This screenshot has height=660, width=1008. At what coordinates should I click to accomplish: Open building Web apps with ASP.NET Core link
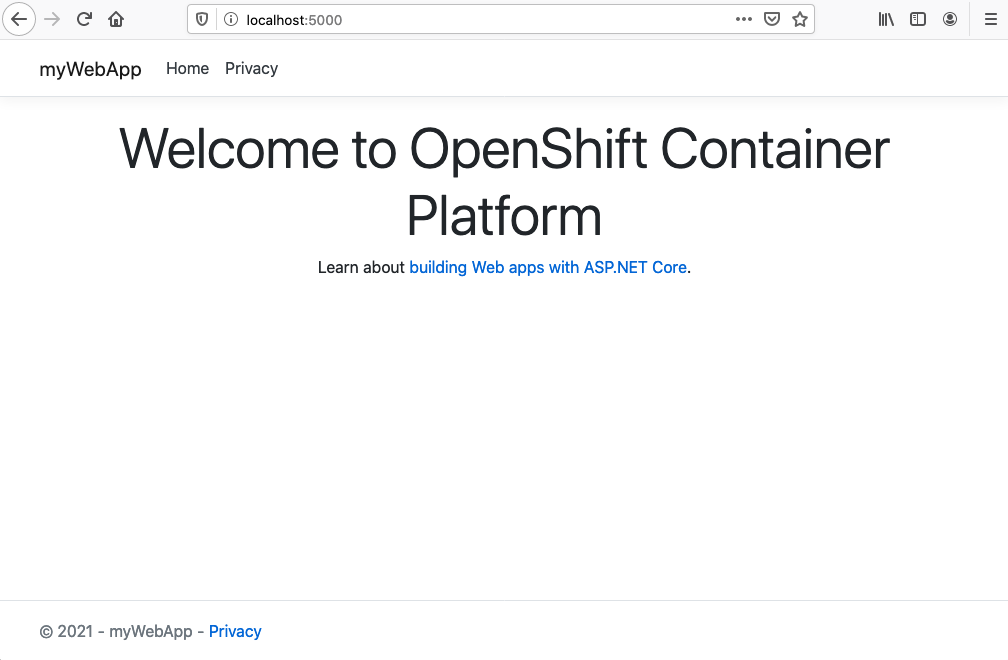coord(548,267)
